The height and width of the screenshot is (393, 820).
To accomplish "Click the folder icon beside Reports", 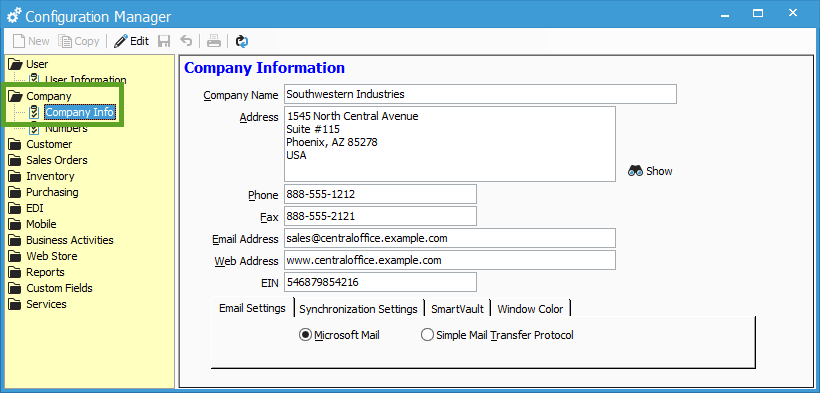I will [16, 273].
